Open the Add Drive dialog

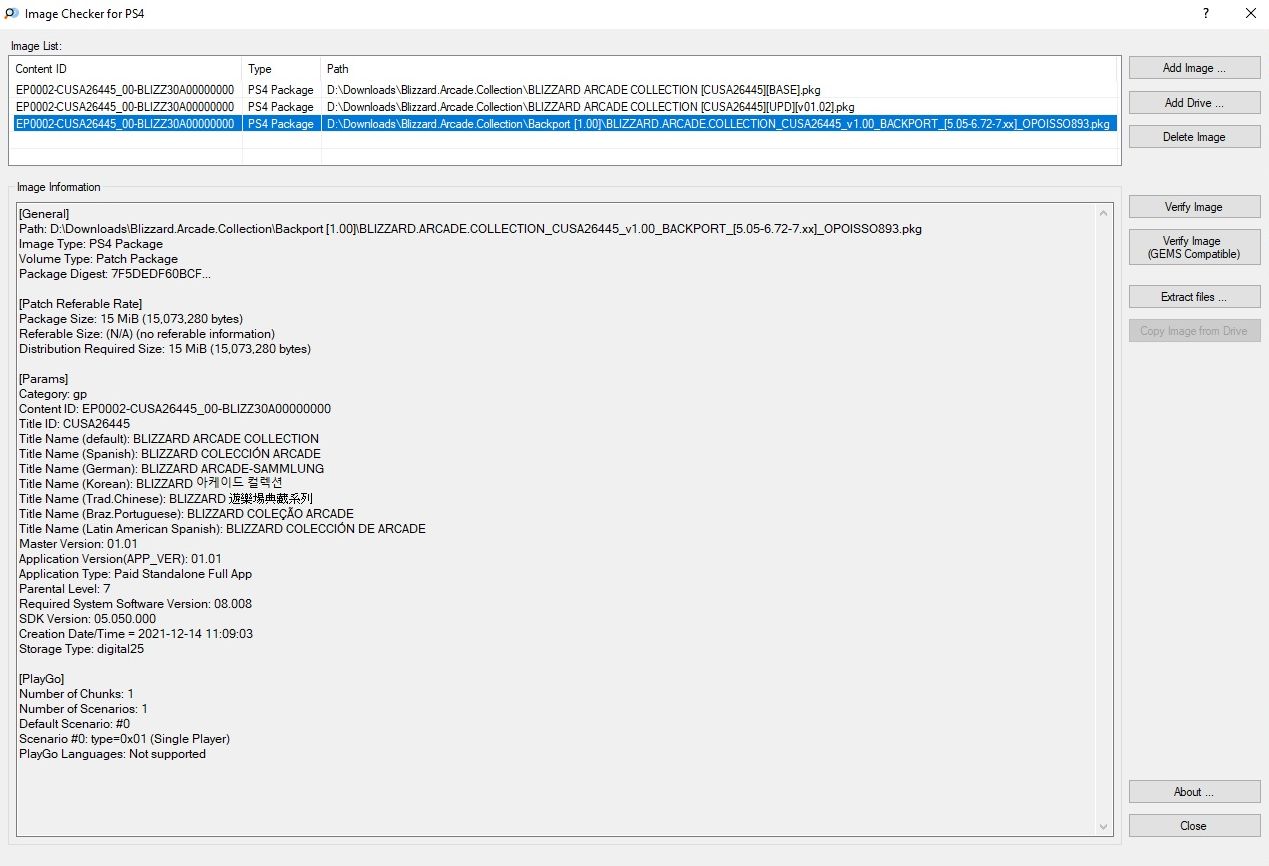pos(1194,103)
